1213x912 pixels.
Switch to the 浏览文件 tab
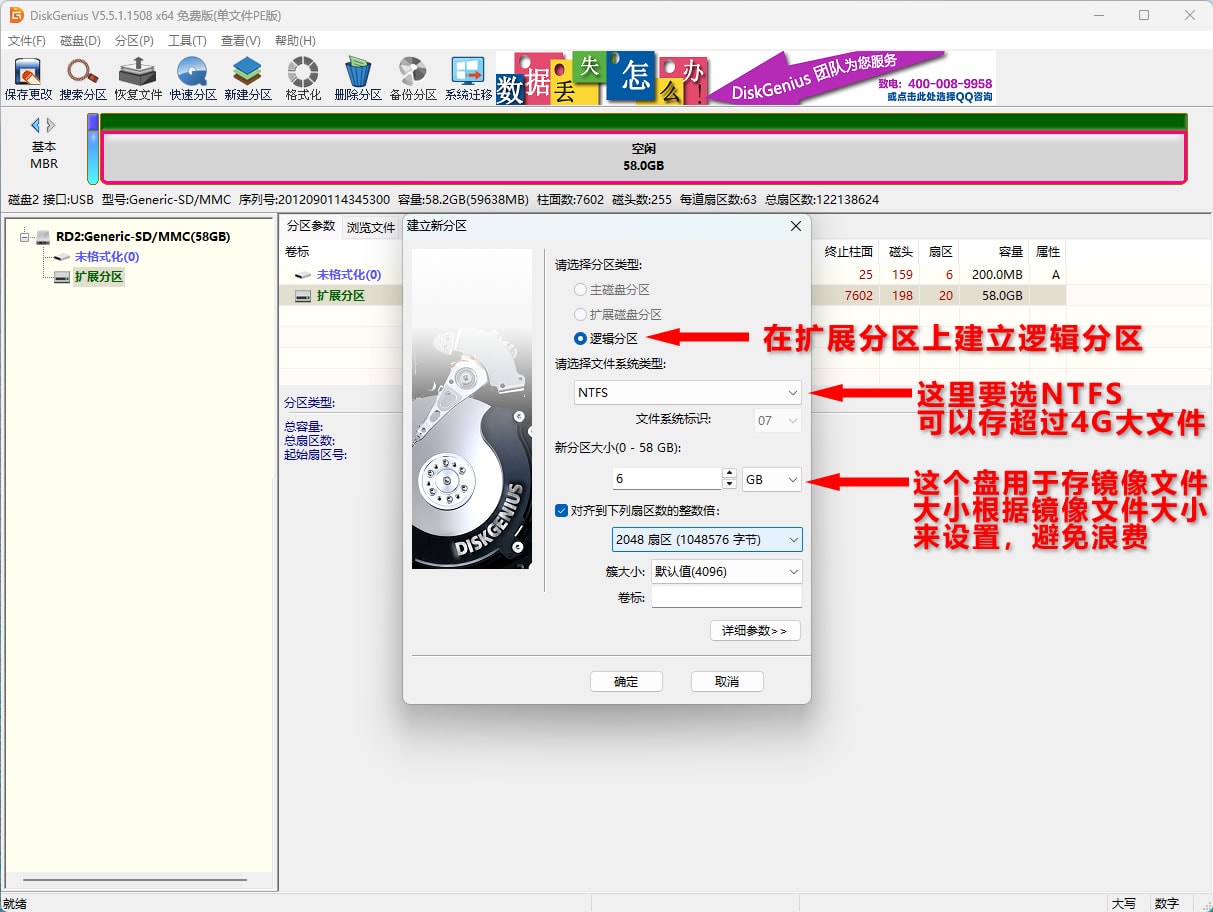click(x=371, y=228)
